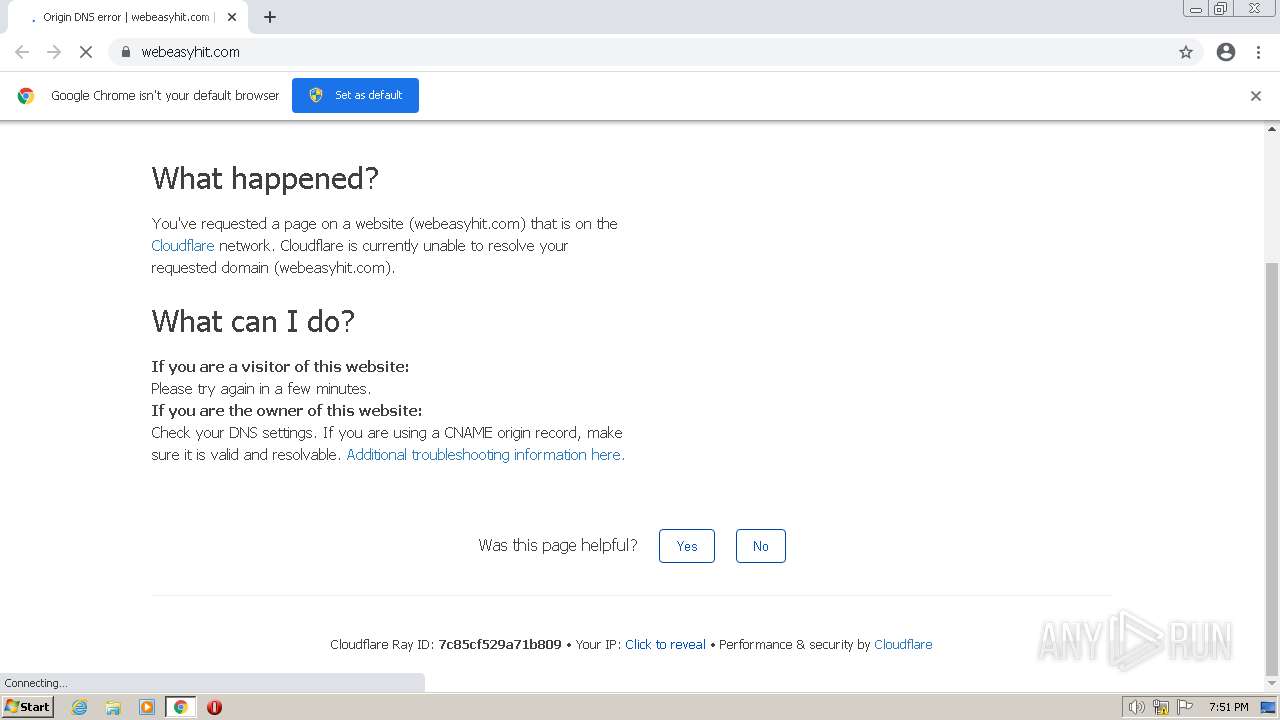Open File Explorer from taskbar
The width and height of the screenshot is (1280, 720).
coord(113,707)
